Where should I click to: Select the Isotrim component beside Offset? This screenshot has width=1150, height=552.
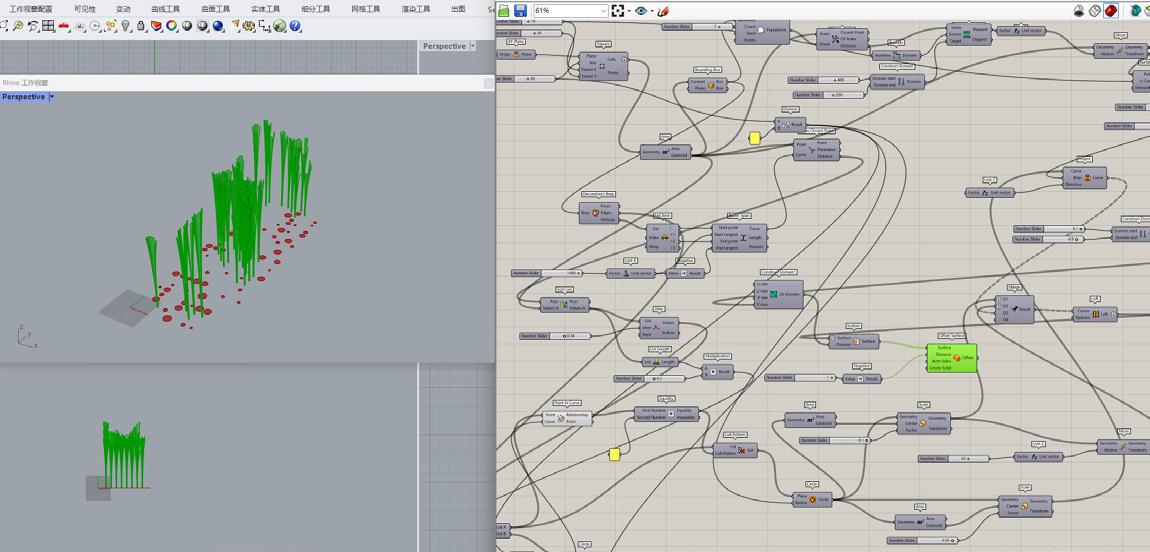click(854, 341)
